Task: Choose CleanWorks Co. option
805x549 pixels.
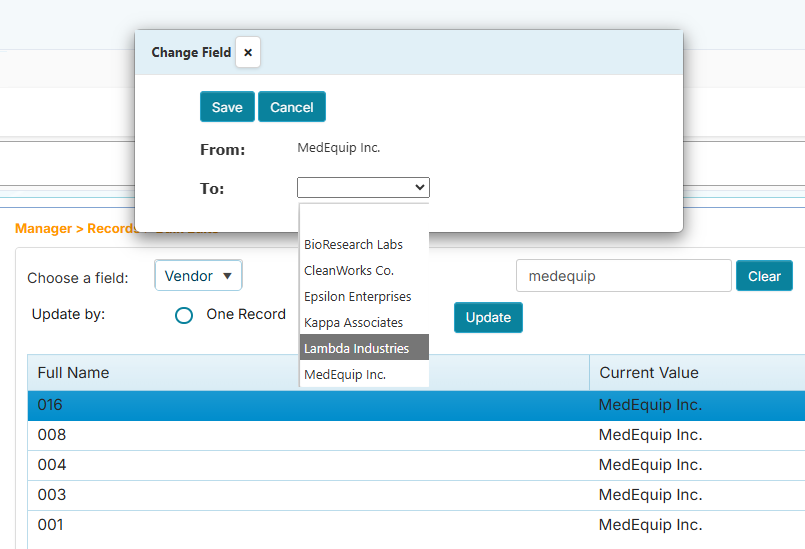Action: 349,270
